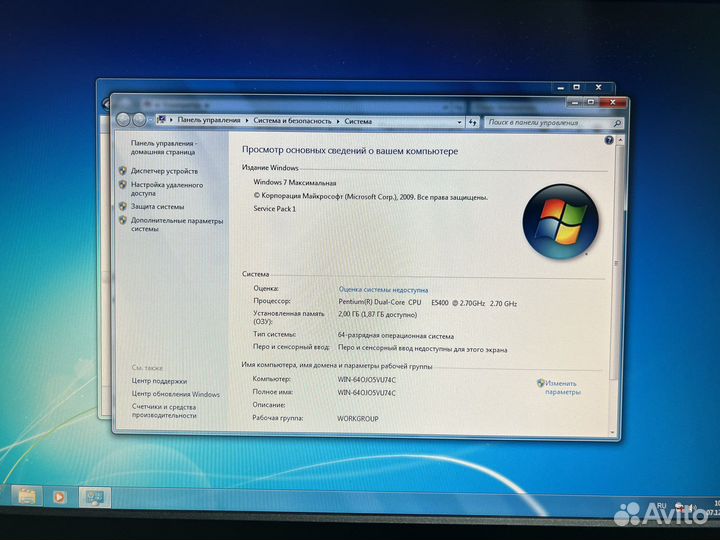Open 'Настройка удаленного доступа' link

[x=167, y=189]
